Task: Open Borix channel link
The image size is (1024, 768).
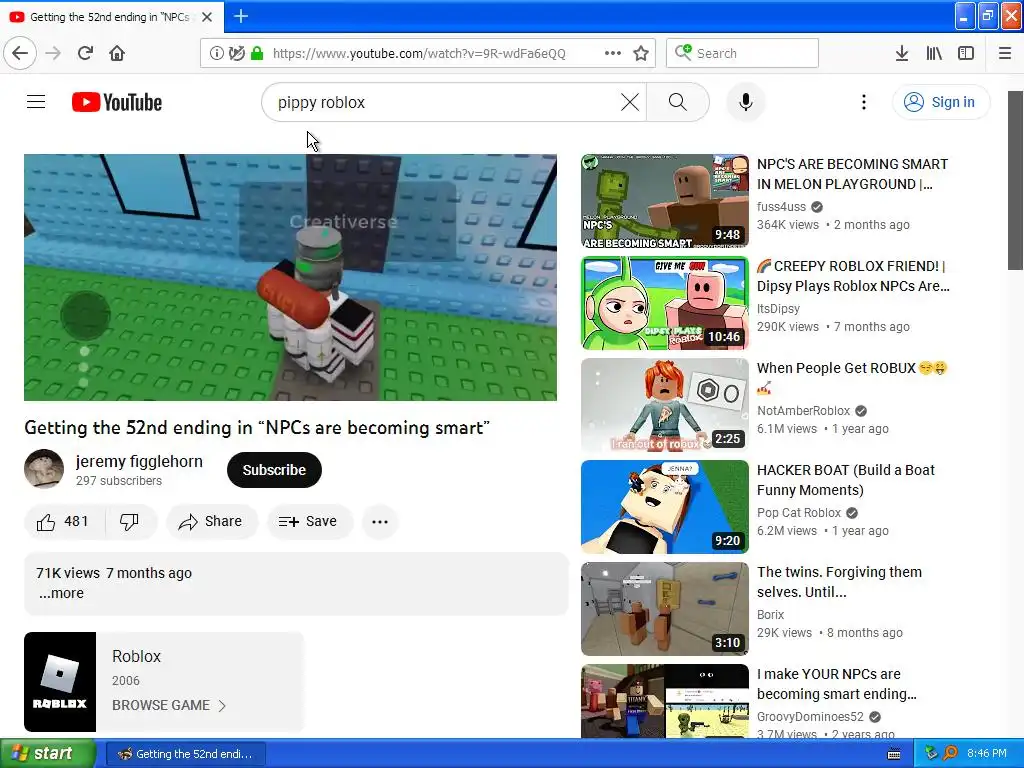Action: tap(771, 615)
